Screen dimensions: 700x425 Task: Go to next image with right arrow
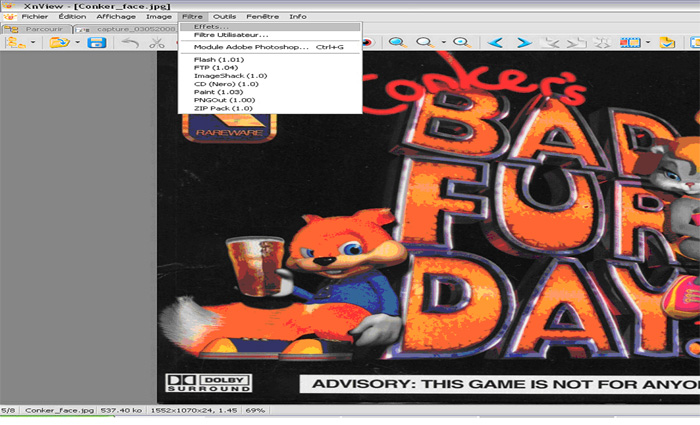(x=524, y=42)
